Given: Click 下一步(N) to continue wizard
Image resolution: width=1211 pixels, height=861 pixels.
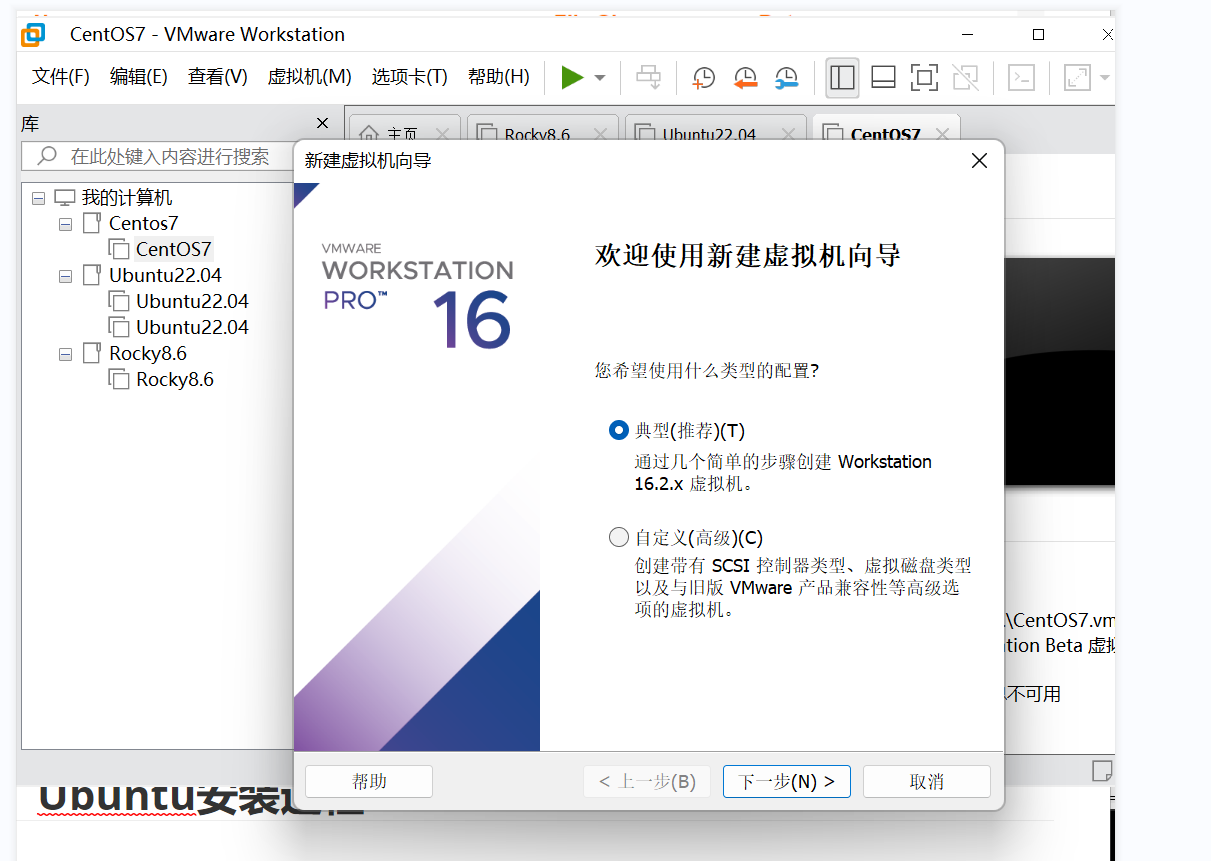Looking at the screenshot, I should tap(787, 782).
